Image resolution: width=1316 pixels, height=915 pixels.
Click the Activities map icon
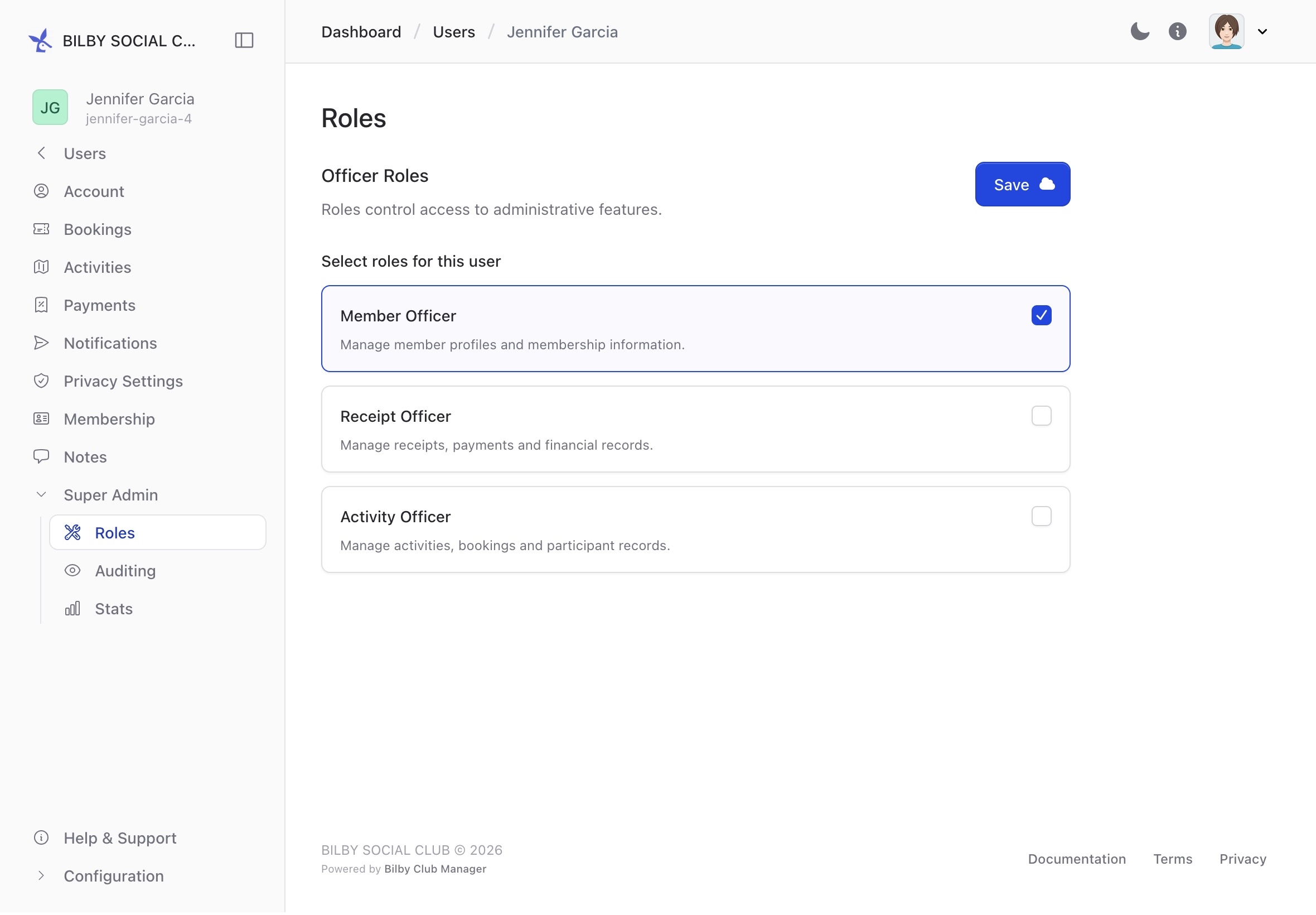[x=41, y=267]
